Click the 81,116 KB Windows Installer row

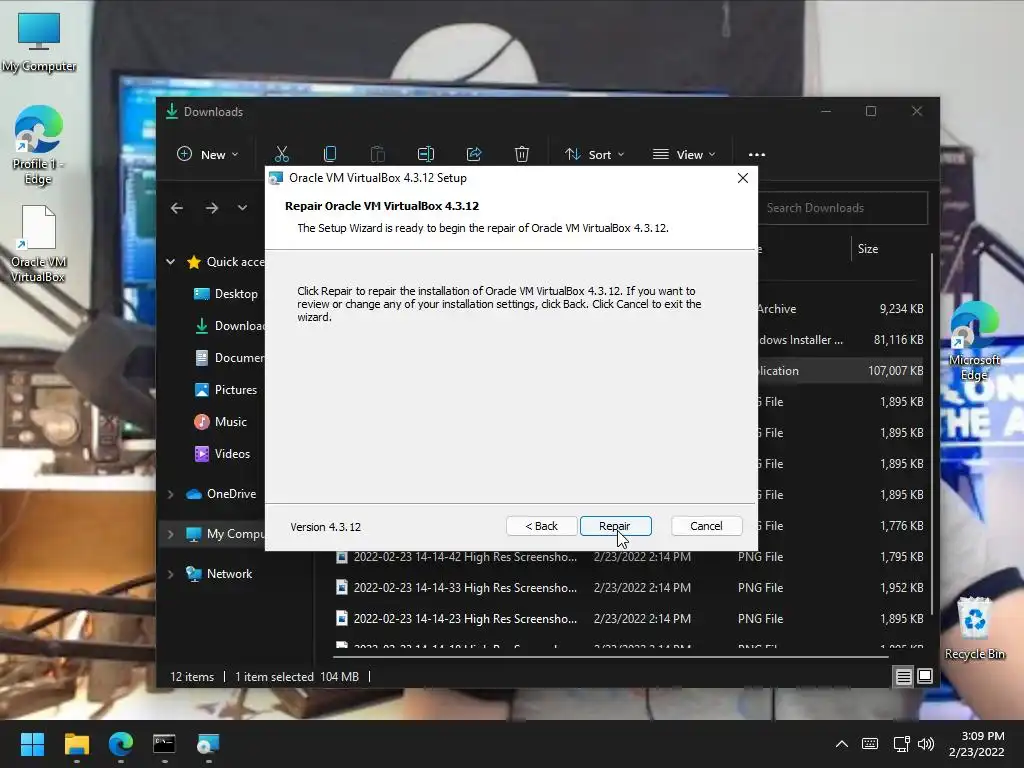point(842,340)
